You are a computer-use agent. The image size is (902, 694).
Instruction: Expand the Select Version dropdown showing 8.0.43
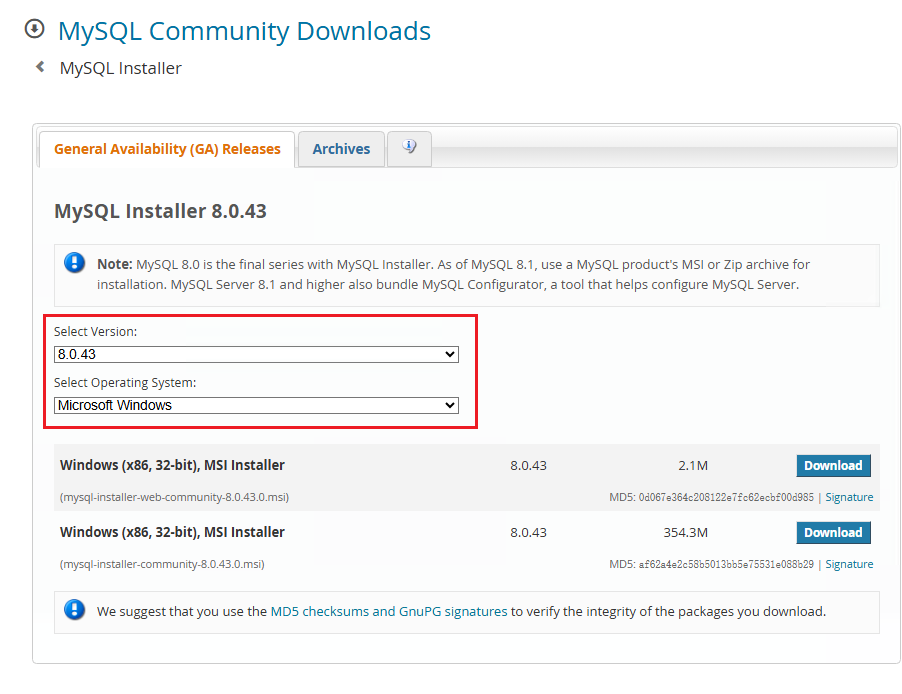pyautogui.click(x=255, y=354)
